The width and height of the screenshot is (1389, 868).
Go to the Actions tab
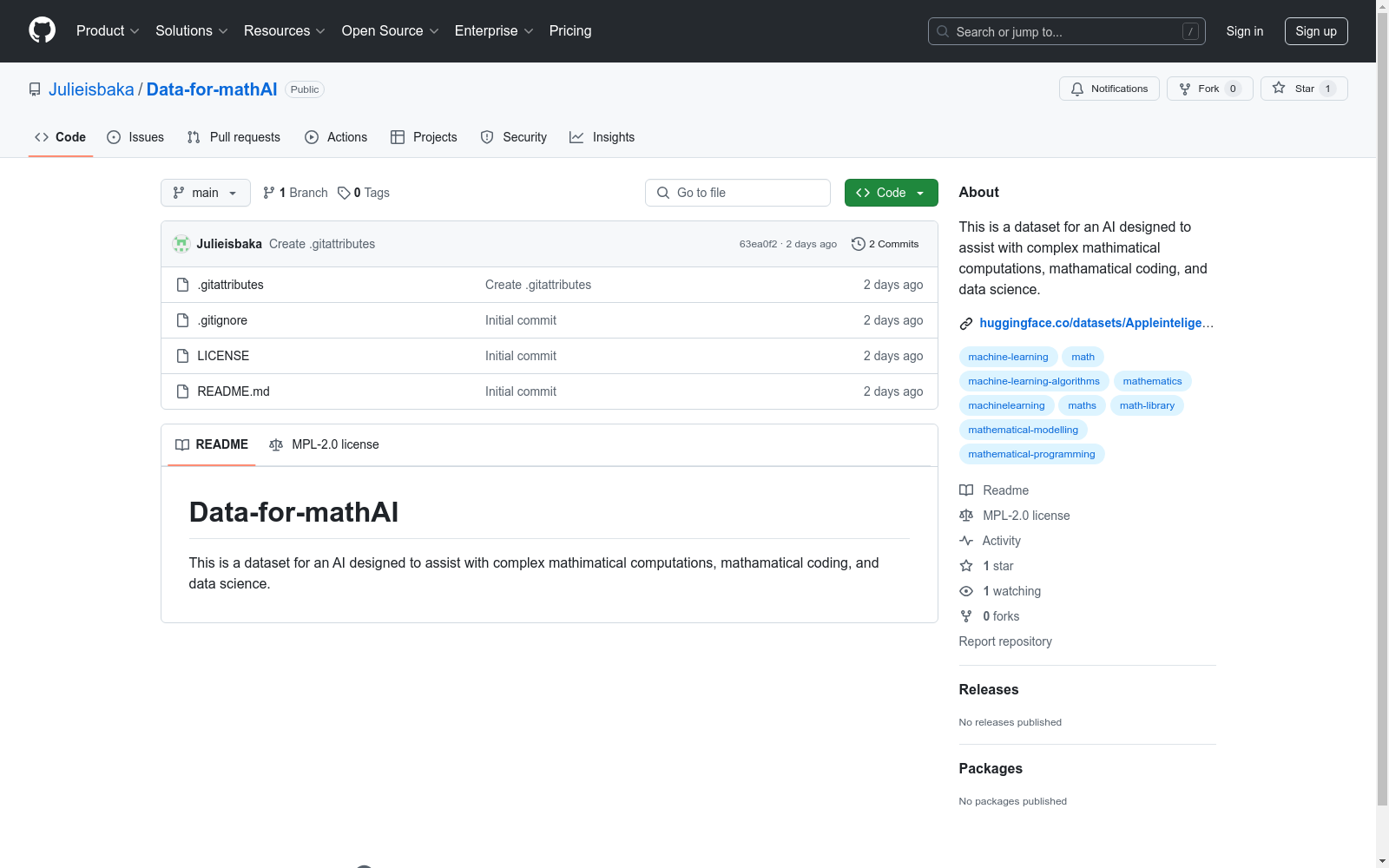336,137
